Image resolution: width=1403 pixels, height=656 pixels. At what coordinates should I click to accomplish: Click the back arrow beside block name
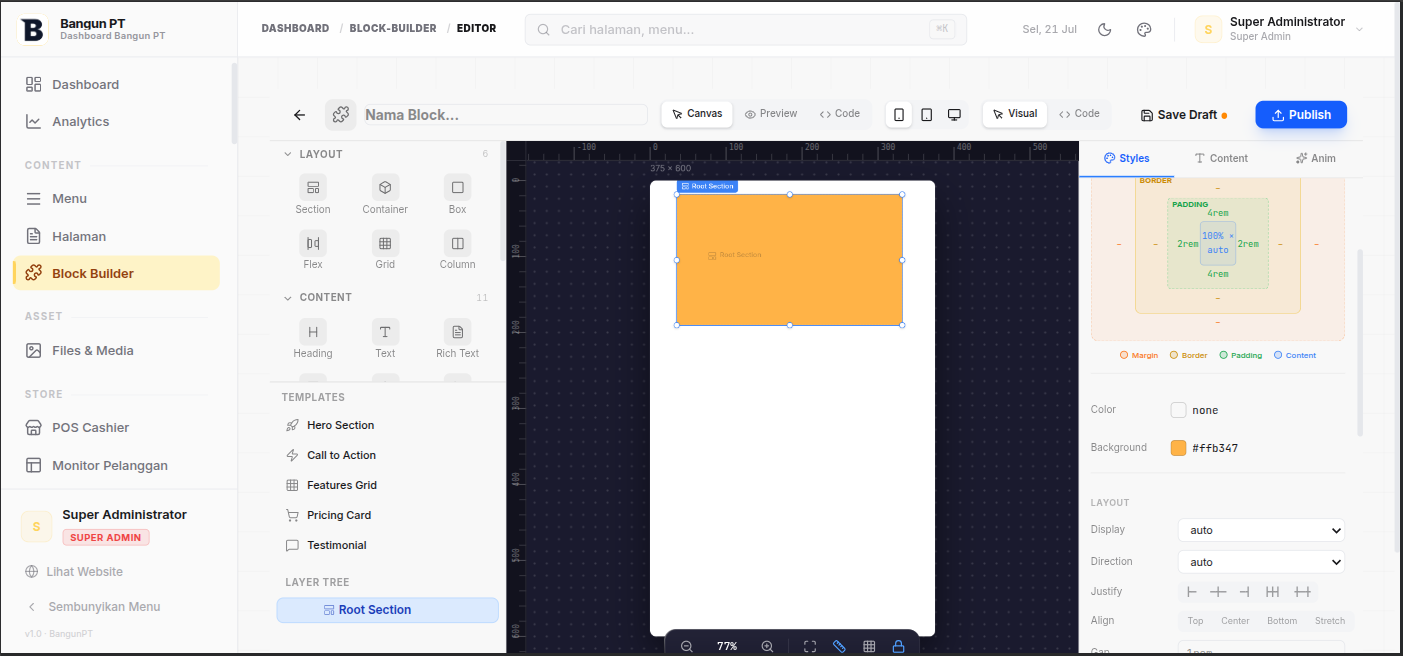(x=299, y=115)
